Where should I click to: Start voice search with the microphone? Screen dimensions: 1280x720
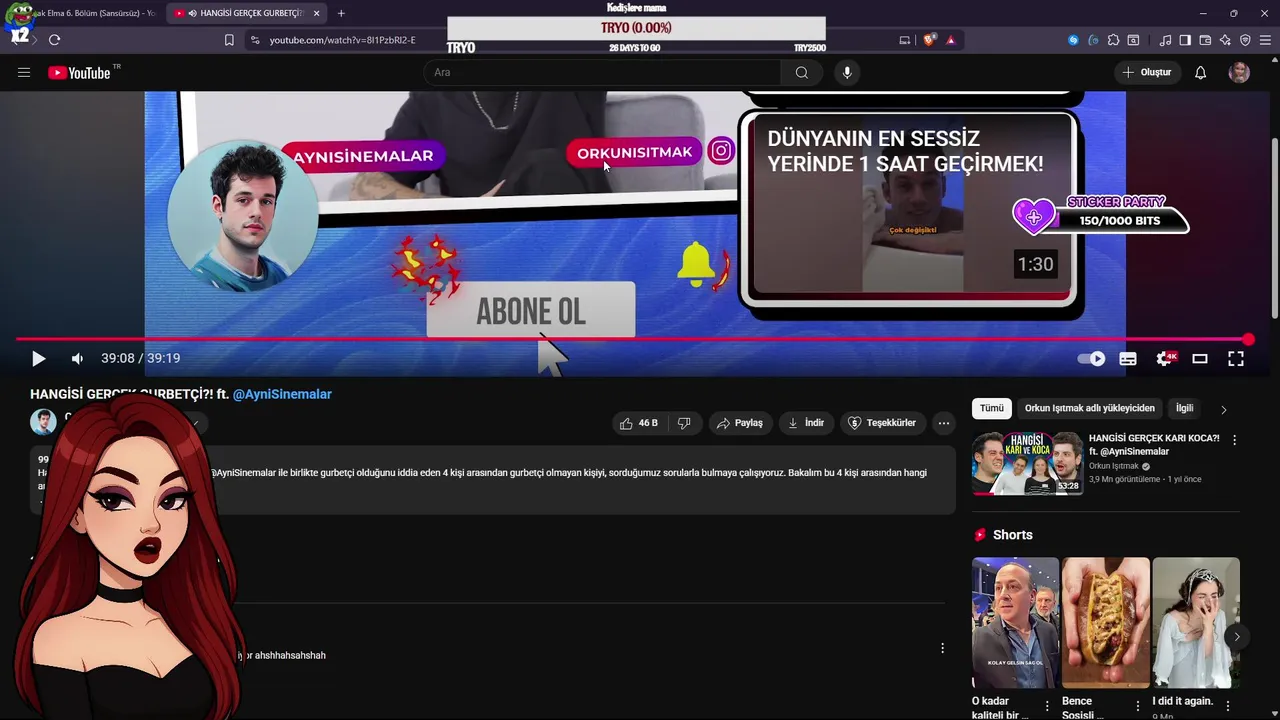pyautogui.click(x=847, y=72)
